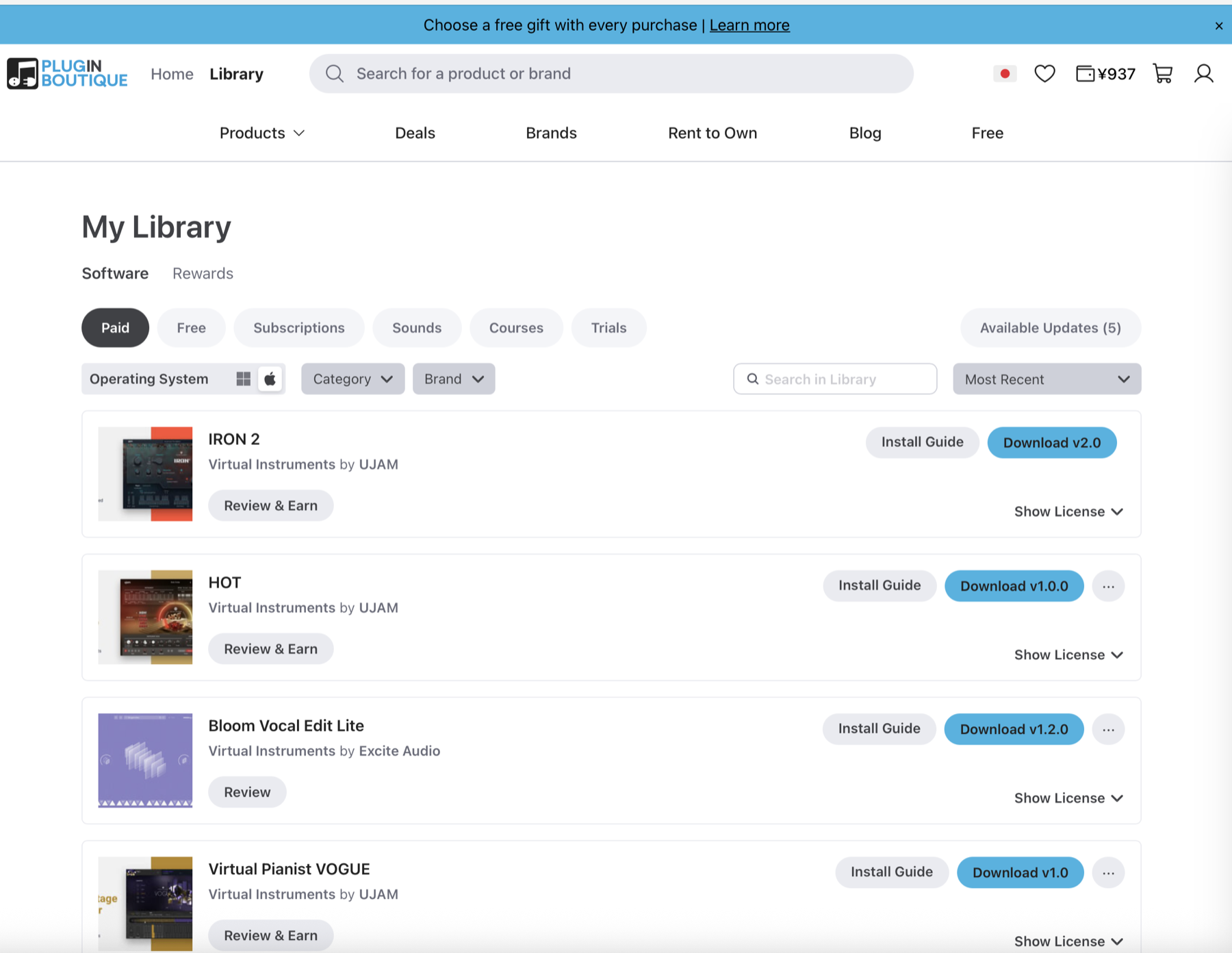Select the Courses filter pill
Image resolution: width=1232 pixels, height=953 pixels.
pyautogui.click(x=516, y=328)
